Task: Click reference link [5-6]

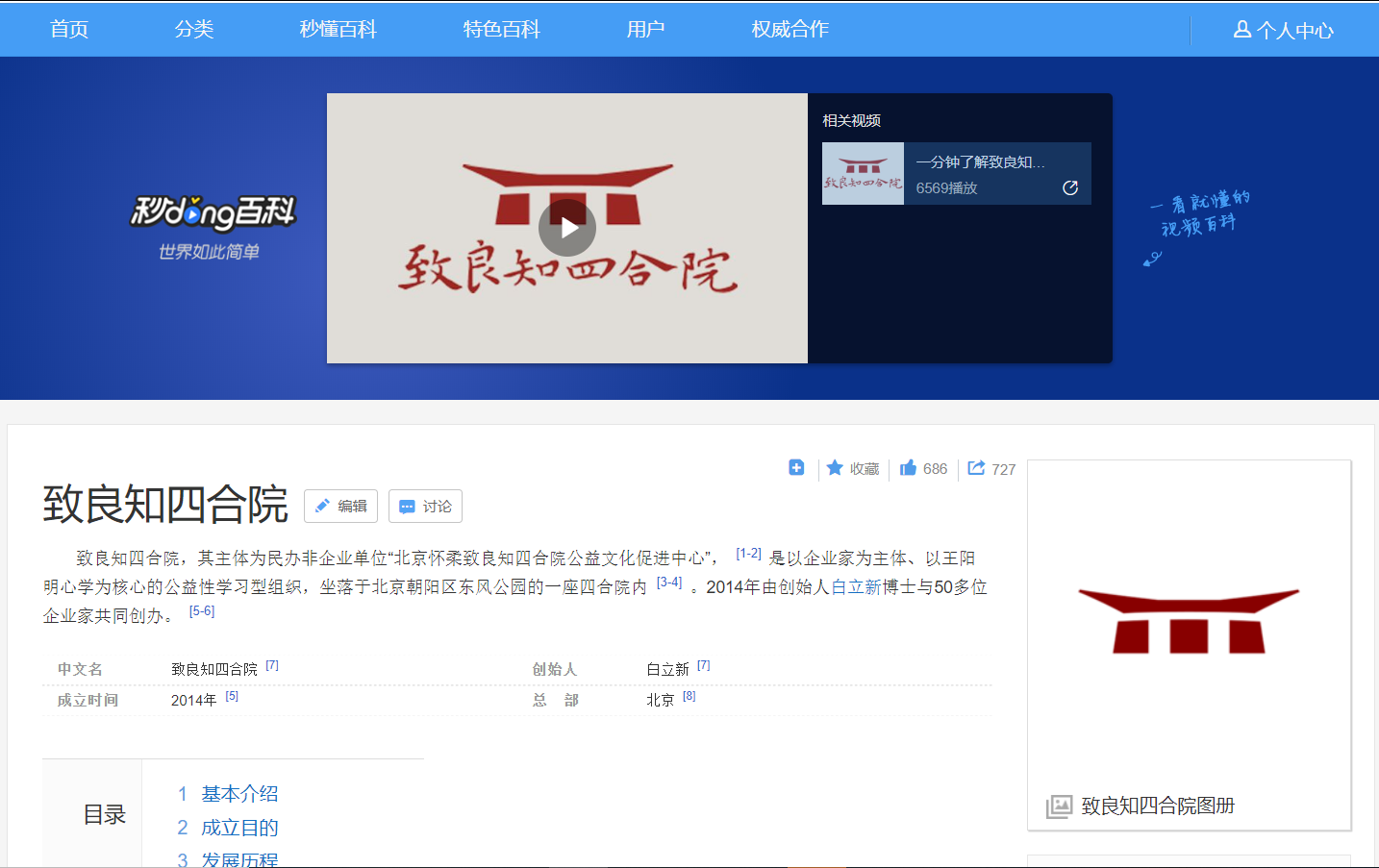Action: [202, 611]
